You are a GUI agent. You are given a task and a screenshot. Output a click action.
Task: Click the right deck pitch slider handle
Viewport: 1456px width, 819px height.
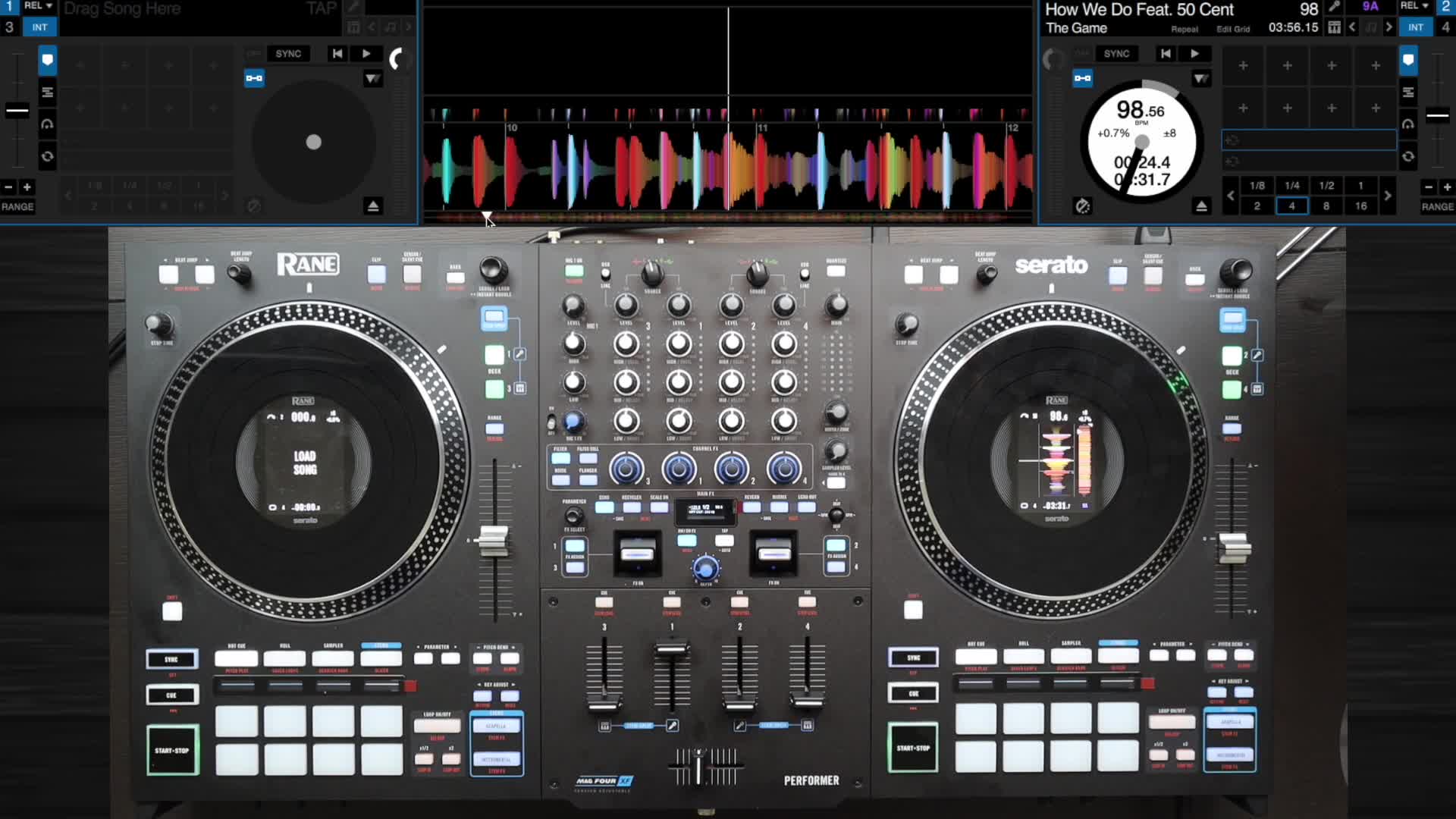click(x=1437, y=116)
